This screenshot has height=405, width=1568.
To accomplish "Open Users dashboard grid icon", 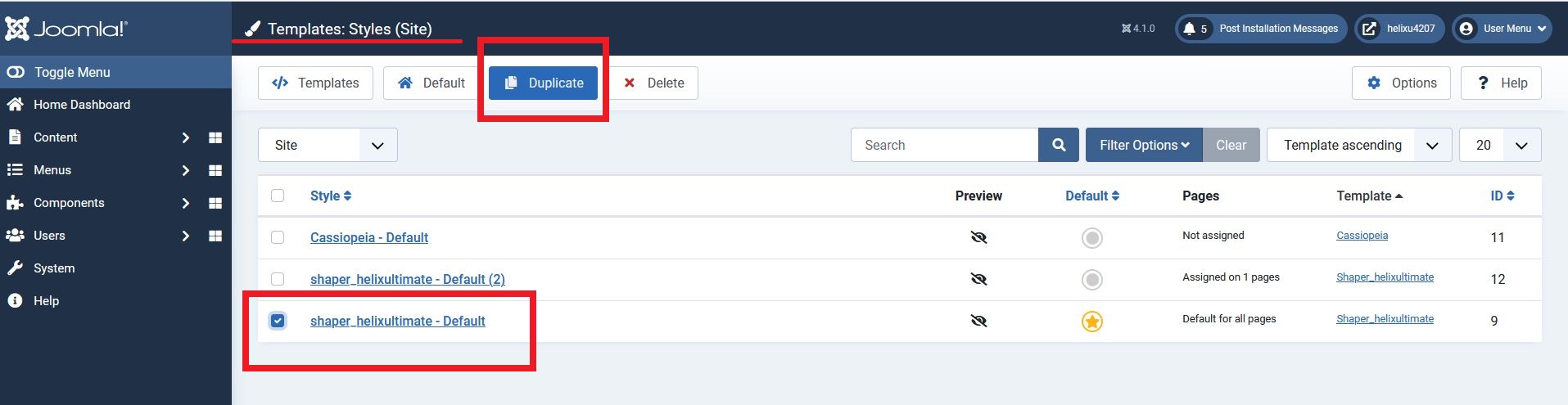I will (215, 236).
